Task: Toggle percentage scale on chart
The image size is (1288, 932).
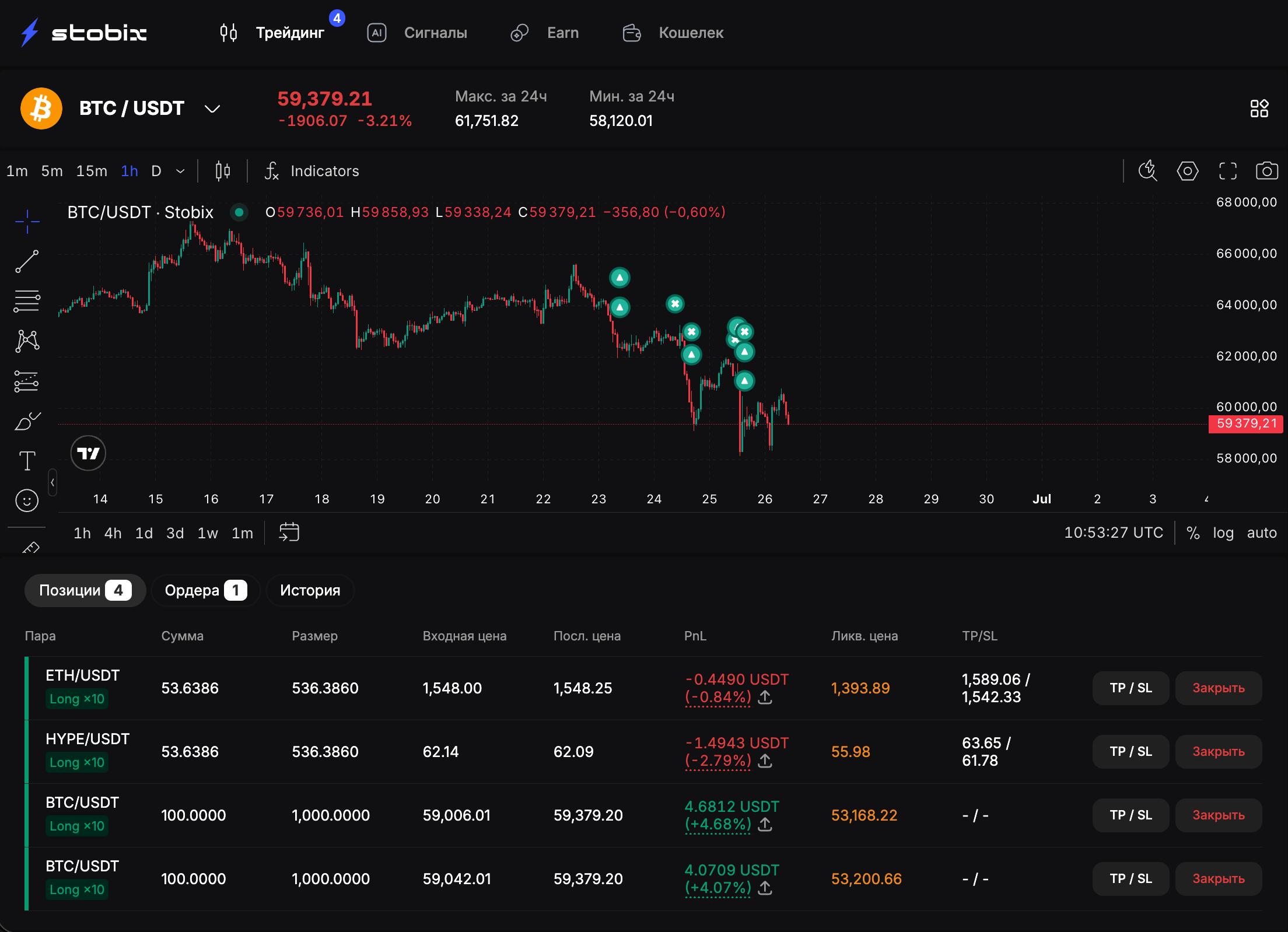Action: tap(1193, 532)
